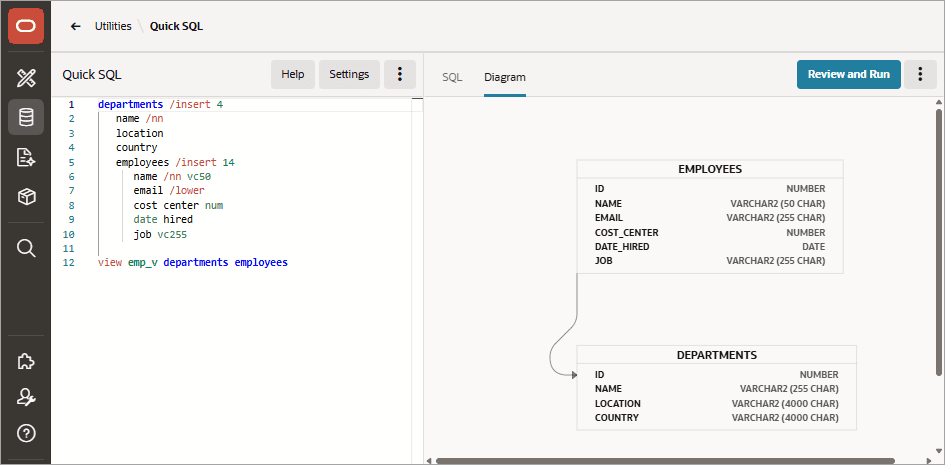Click COST_CENTER column in EMPLOYEES table
This screenshot has width=945, height=465.
pos(626,232)
